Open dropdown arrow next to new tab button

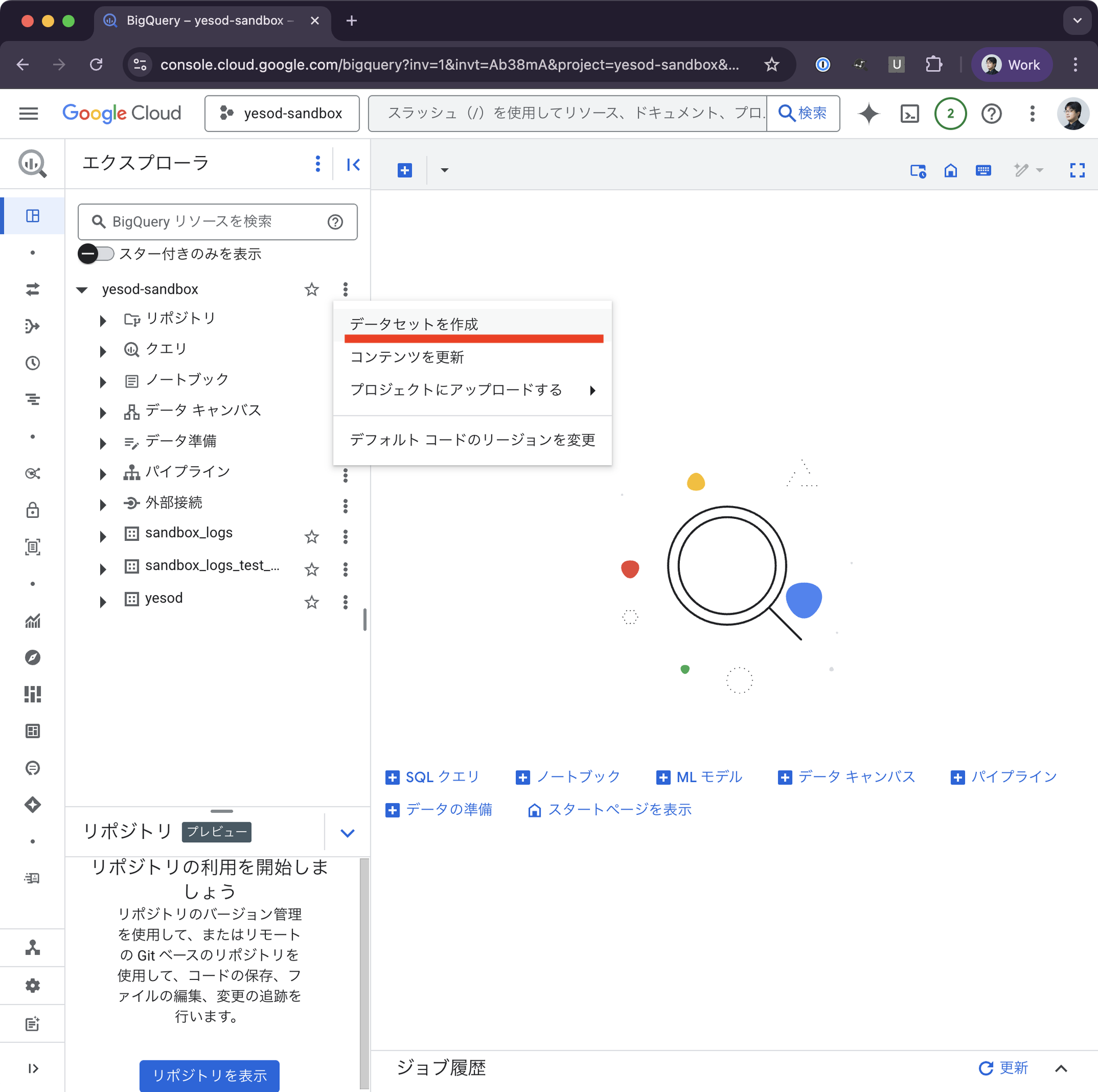(444, 170)
